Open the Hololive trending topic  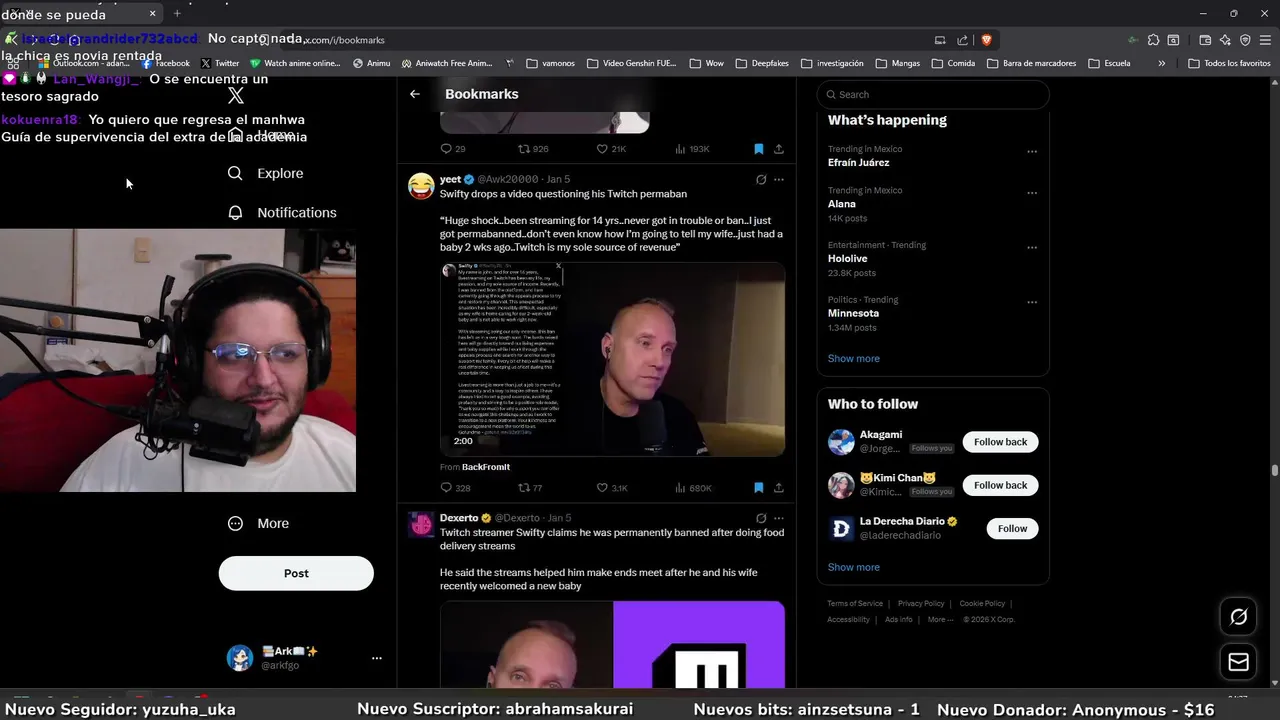847,258
